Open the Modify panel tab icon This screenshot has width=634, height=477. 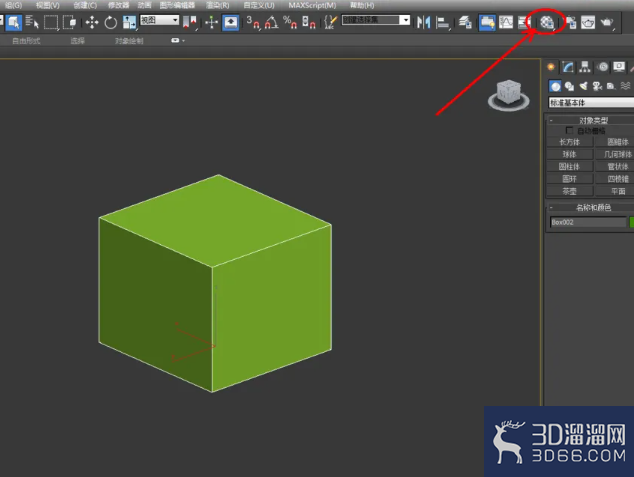[x=568, y=67]
